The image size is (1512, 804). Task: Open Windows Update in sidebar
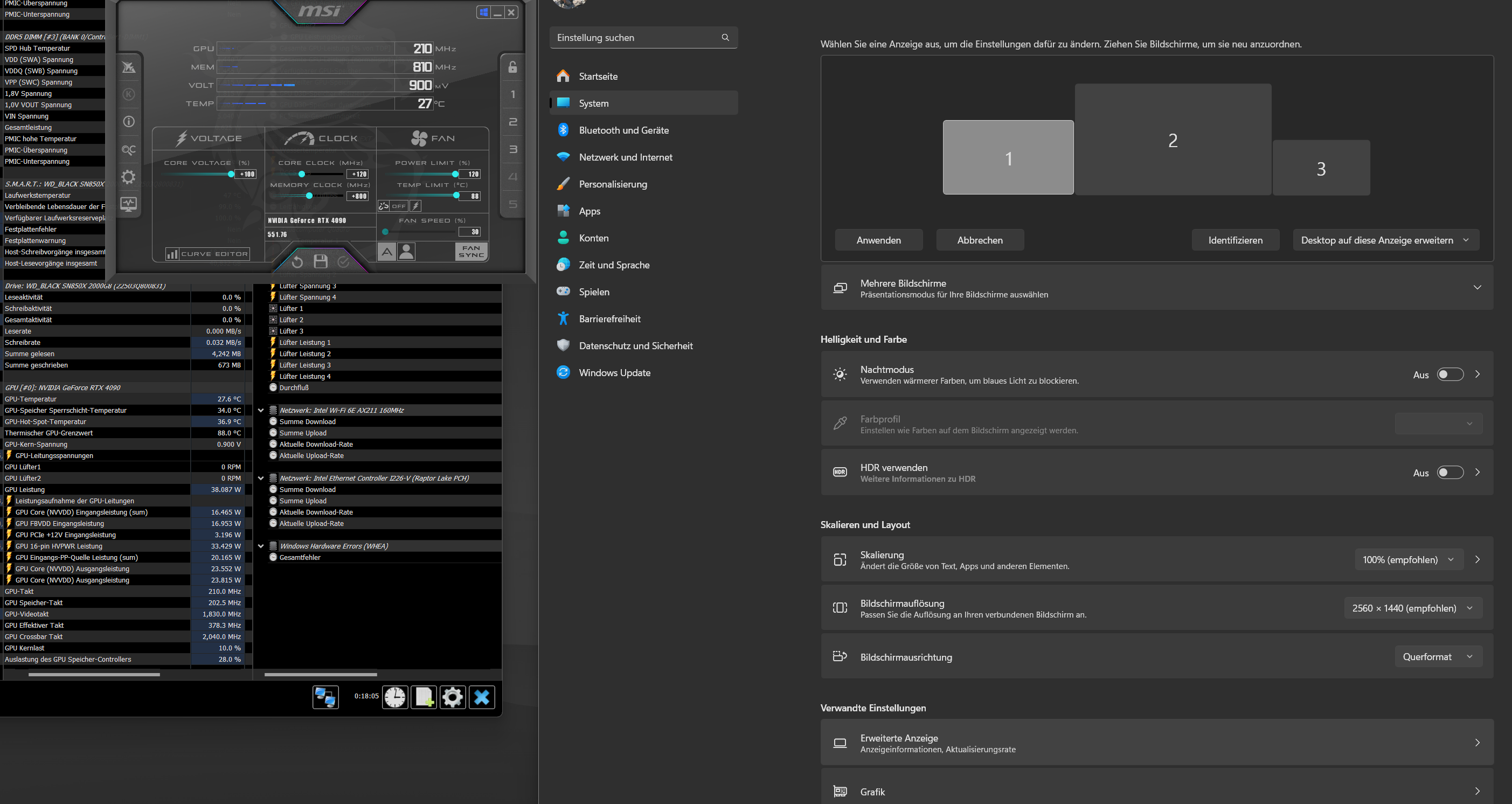[x=614, y=373]
